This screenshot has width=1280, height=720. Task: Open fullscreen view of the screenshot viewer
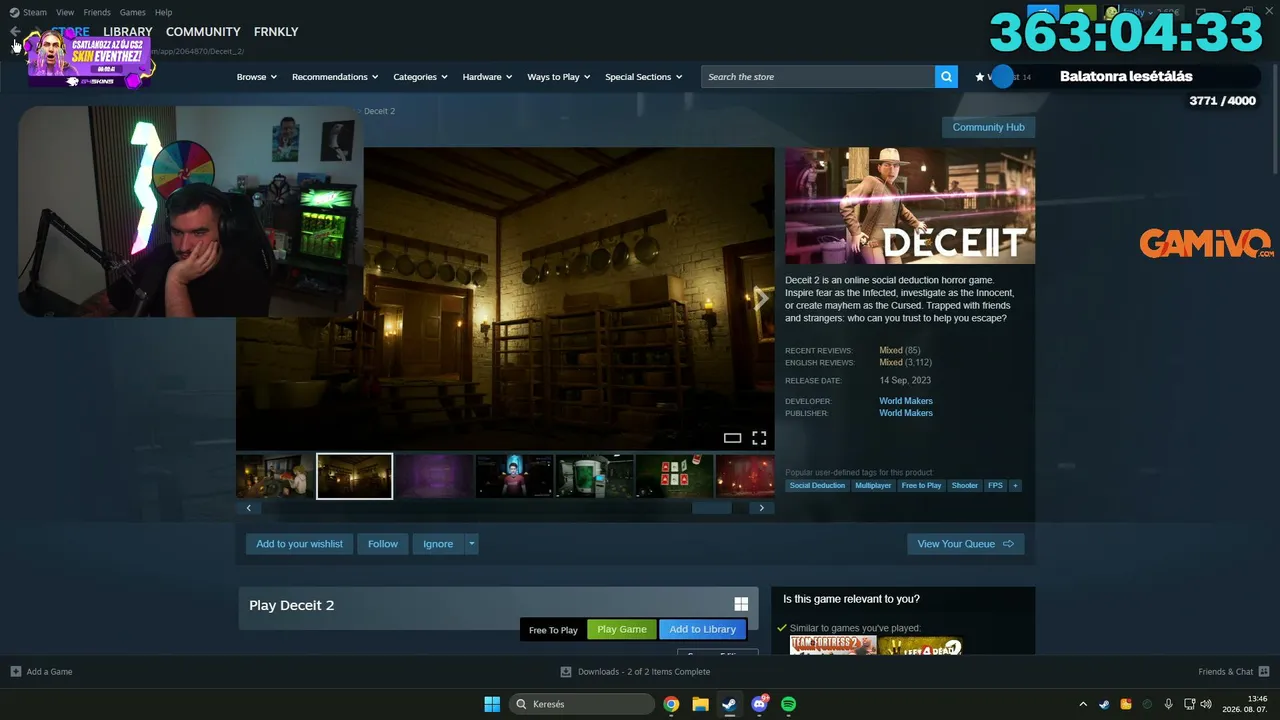[x=759, y=438]
